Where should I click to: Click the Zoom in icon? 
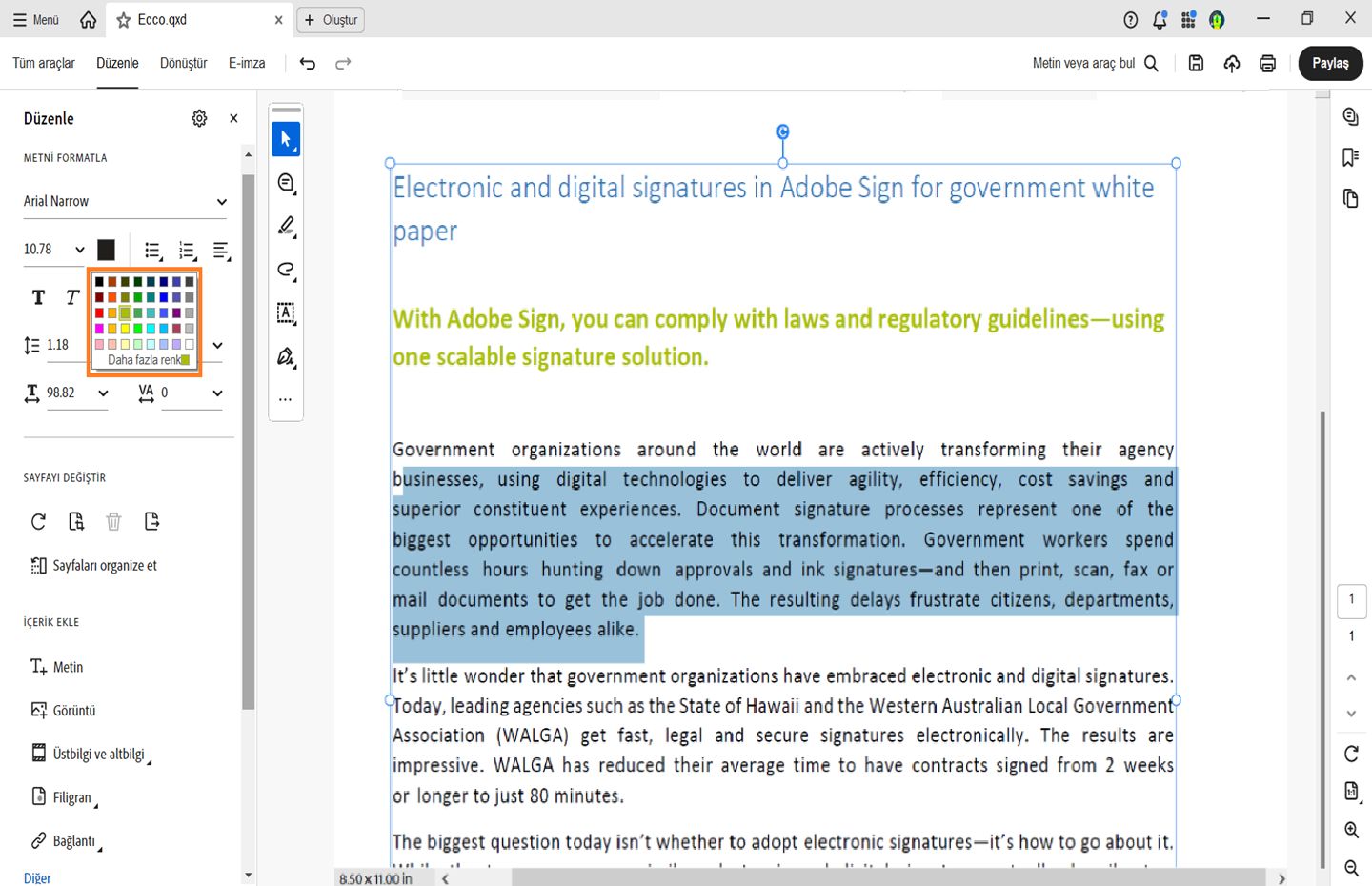coord(1350,830)
